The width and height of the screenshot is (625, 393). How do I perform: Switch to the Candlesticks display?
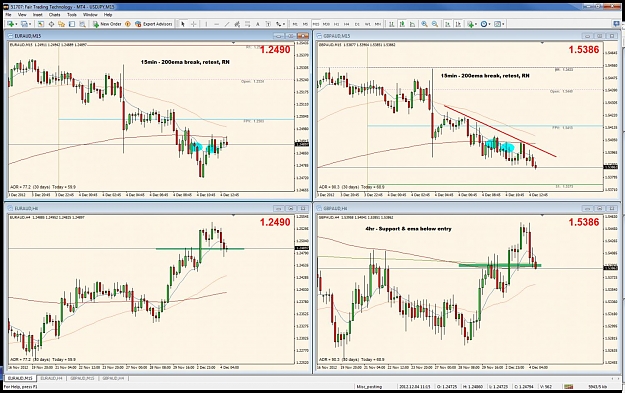402,24
